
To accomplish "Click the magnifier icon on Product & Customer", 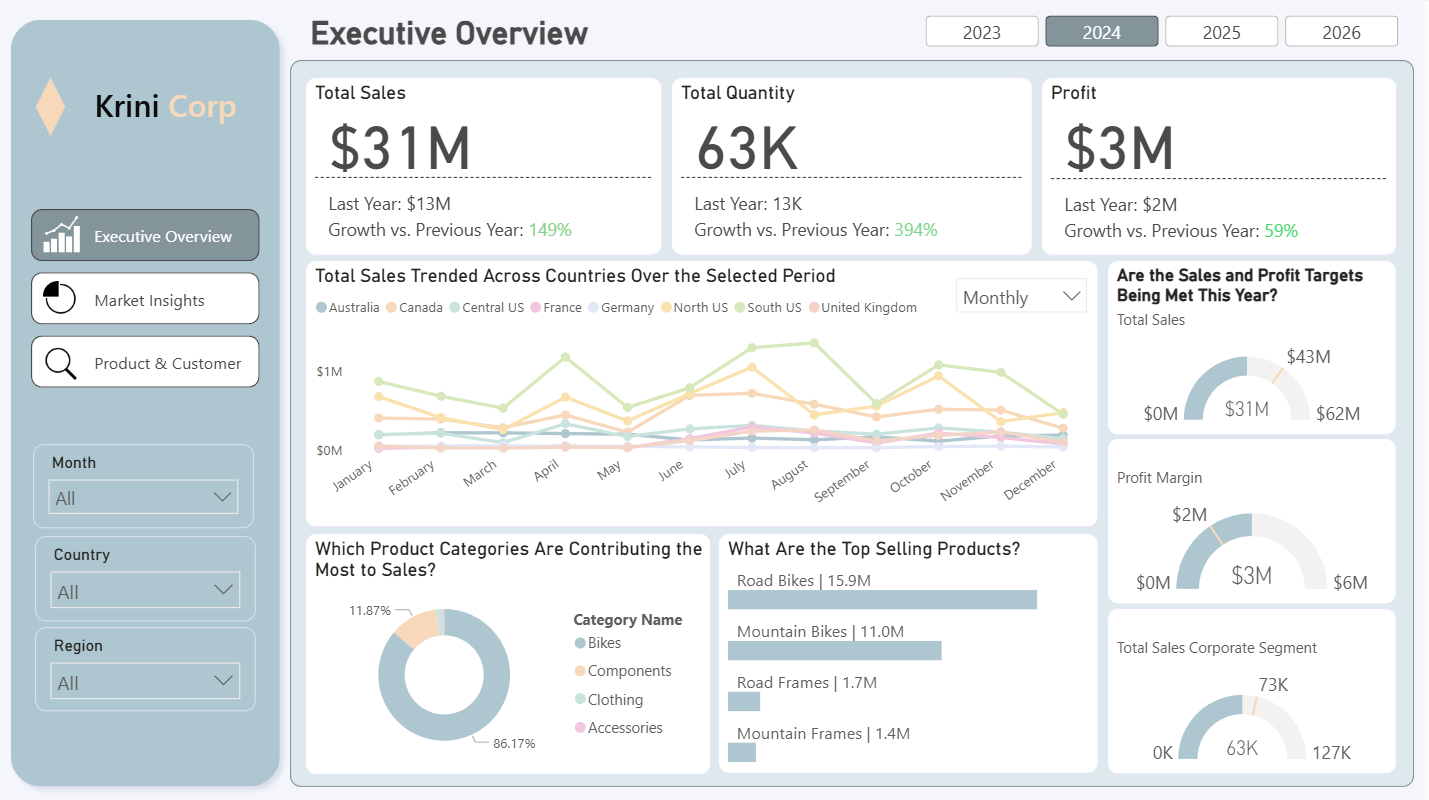I will tap(61, 363).
